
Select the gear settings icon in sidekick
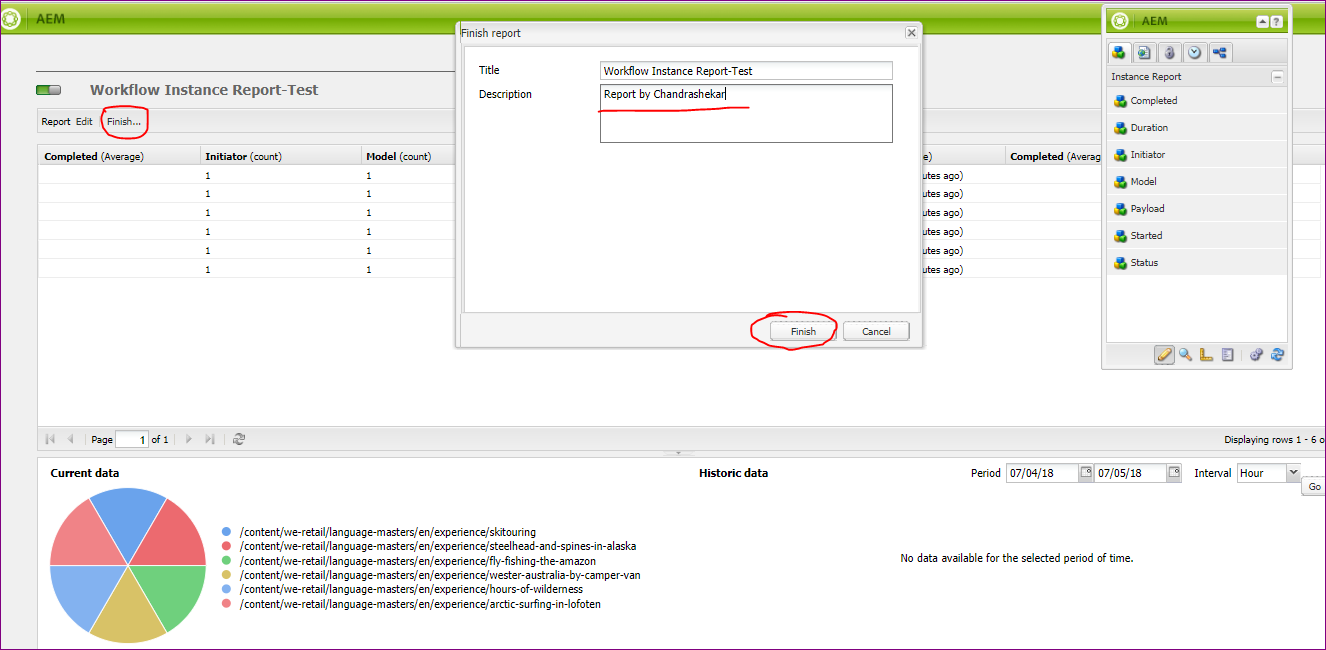[x=1255, y=354]
